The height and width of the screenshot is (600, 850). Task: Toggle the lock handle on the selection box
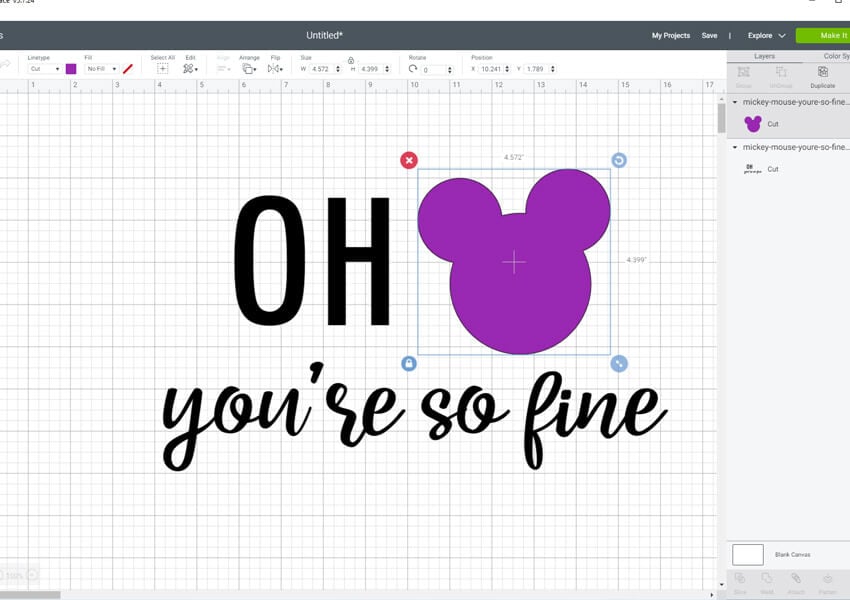pyautogui.click(x=409, y=364)
